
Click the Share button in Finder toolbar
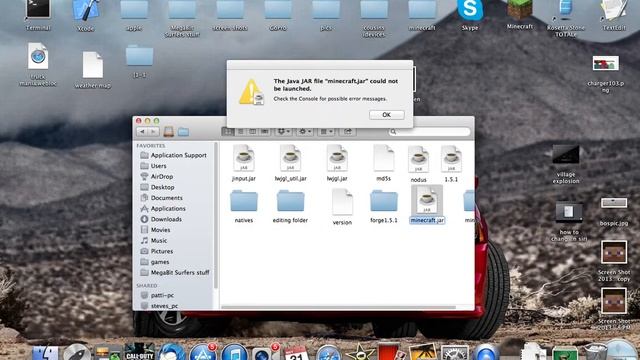pyautogui.click(x=348, y=131)
